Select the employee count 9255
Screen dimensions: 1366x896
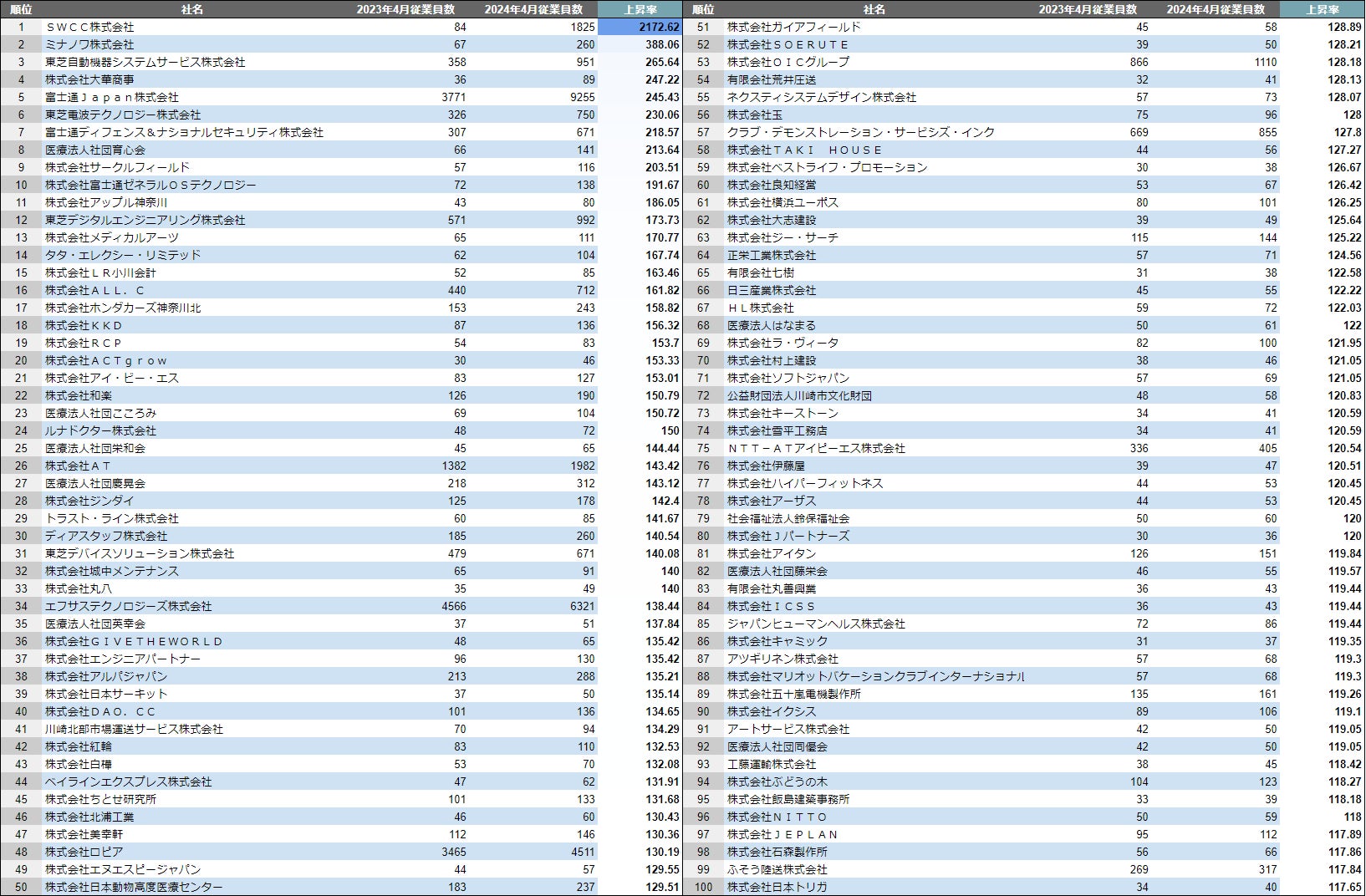point(583,97)
